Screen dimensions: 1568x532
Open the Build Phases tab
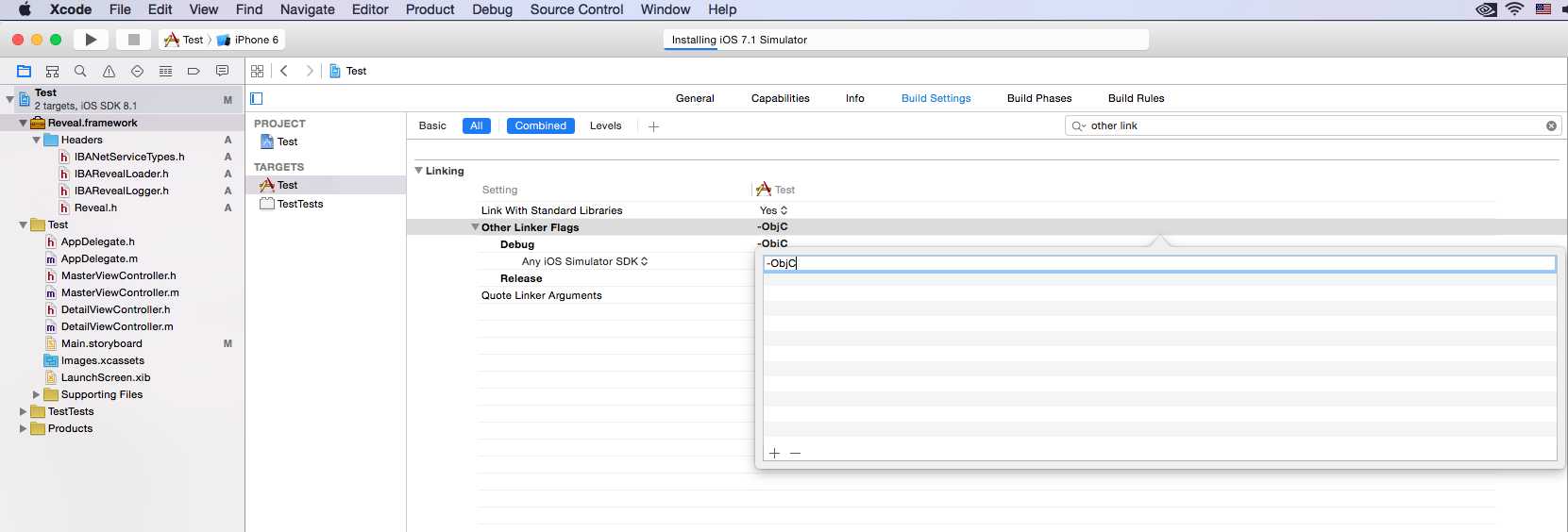(x=1039, y=98)
